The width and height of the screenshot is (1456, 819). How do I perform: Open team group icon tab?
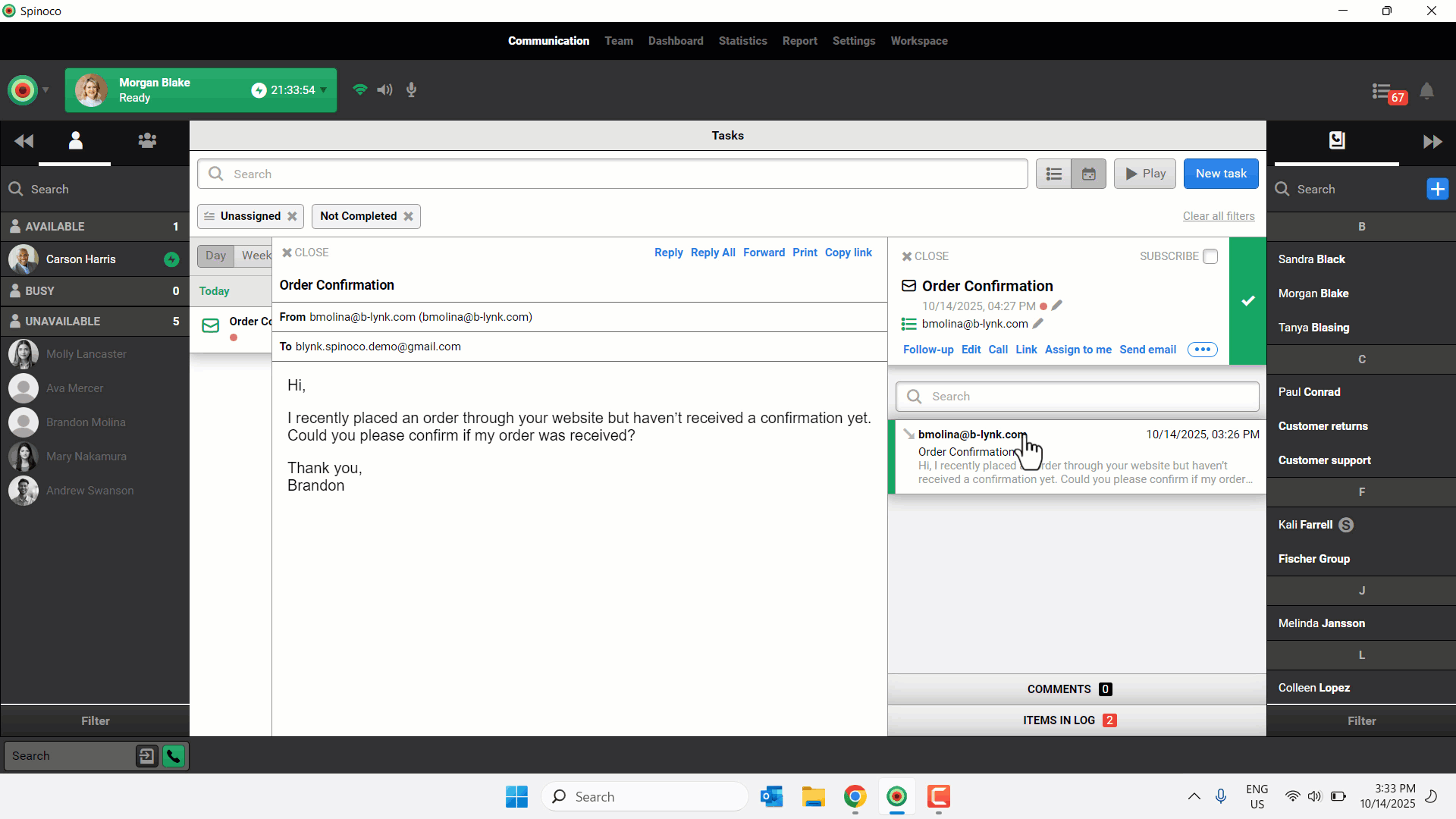point(147,141)
